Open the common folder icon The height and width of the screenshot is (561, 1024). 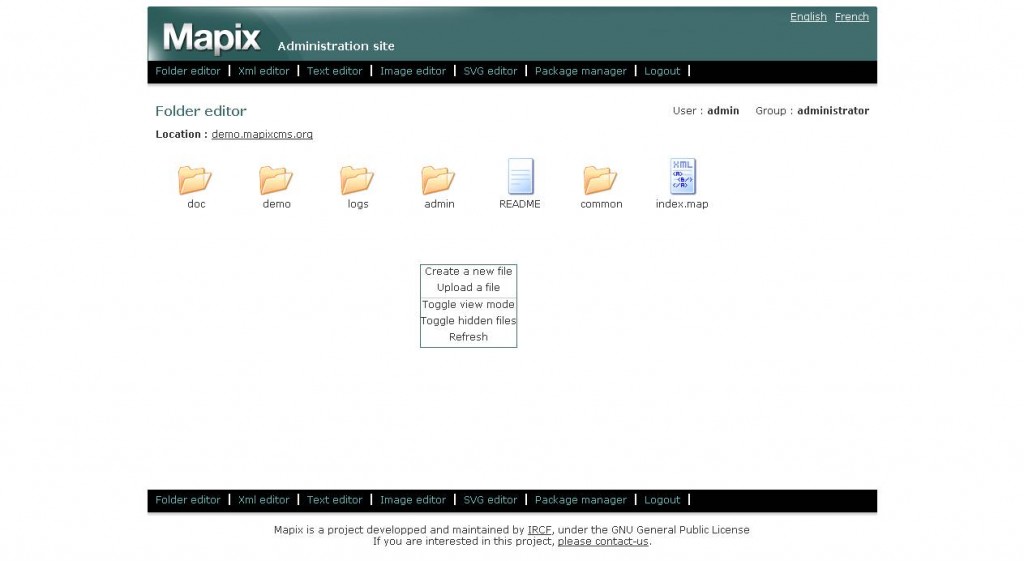[600, 180]
